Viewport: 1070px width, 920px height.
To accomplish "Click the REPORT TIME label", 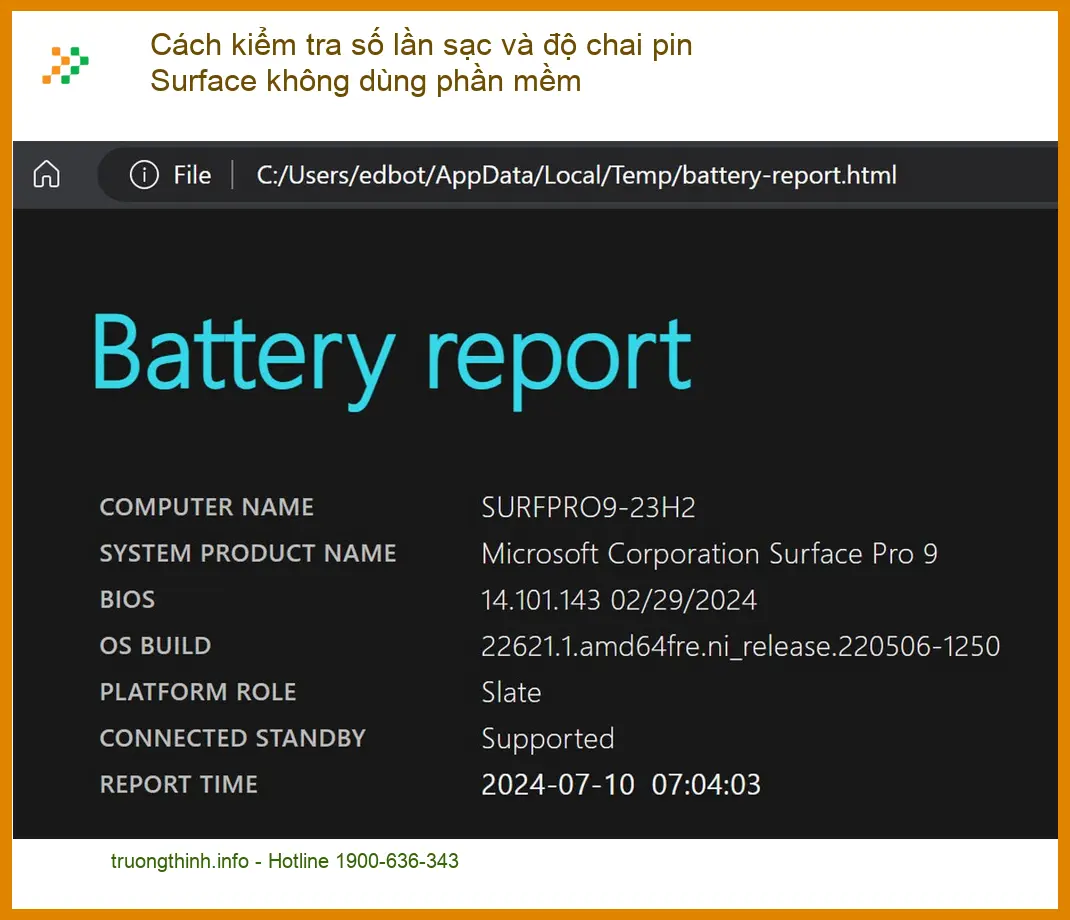I will coord(179,784).
